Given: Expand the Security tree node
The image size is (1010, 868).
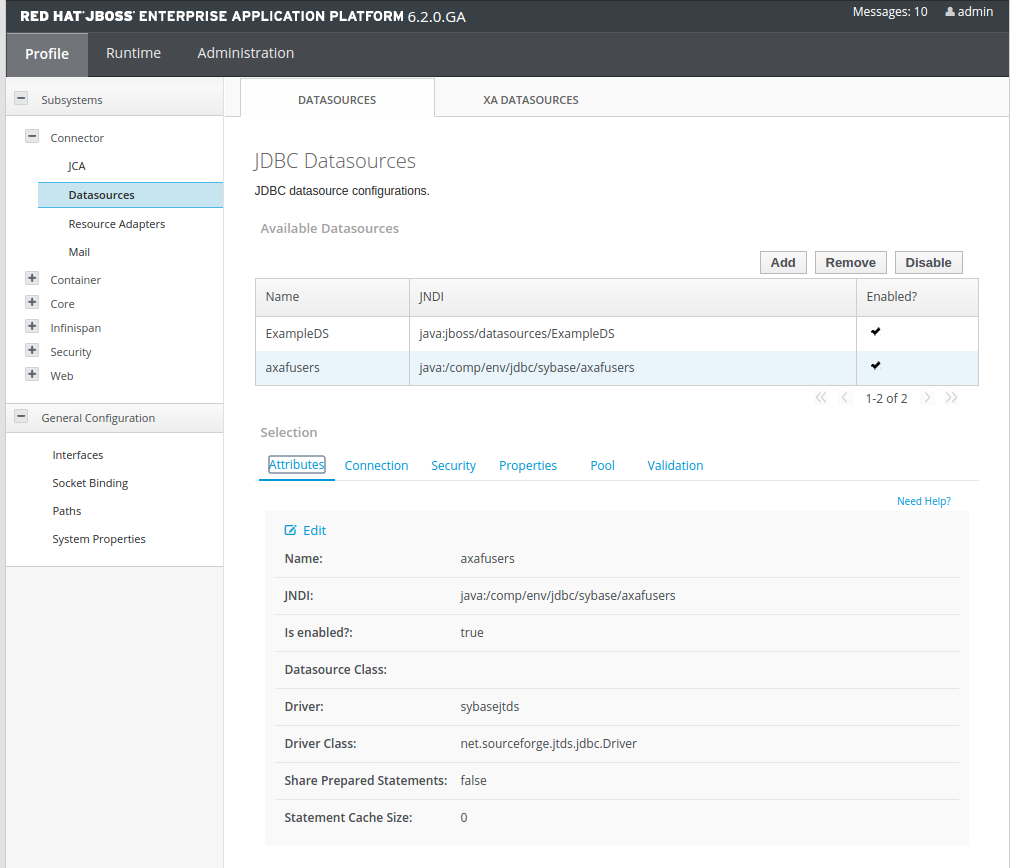Looking at the screenshot, I should (x=32, y=350).
